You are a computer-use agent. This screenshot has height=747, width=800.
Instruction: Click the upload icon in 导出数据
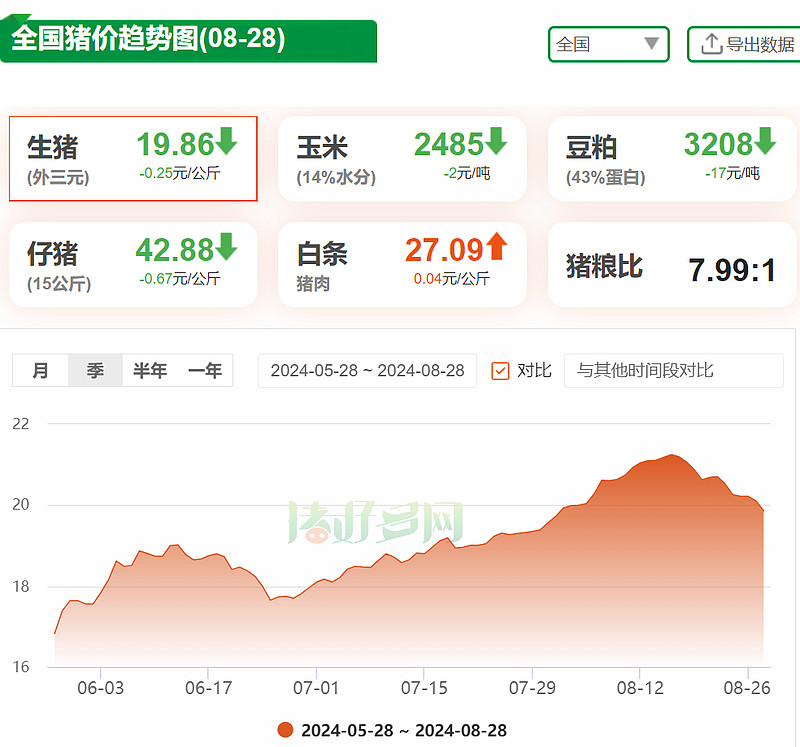[711, 44]
